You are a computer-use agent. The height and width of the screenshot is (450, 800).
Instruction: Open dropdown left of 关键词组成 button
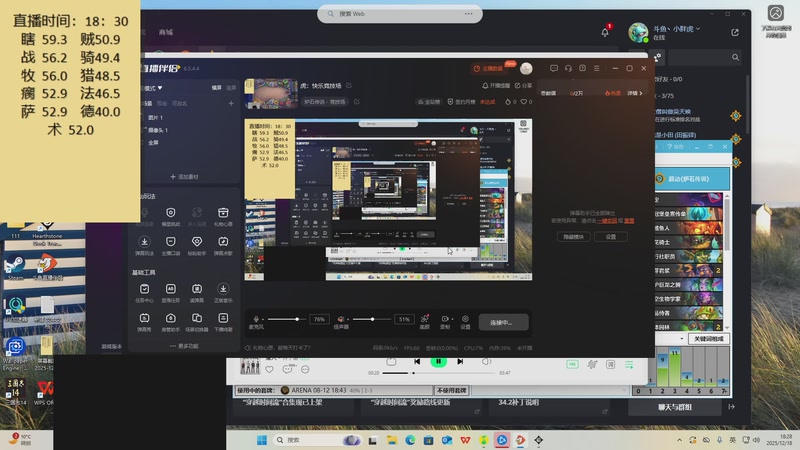(682, 339)
